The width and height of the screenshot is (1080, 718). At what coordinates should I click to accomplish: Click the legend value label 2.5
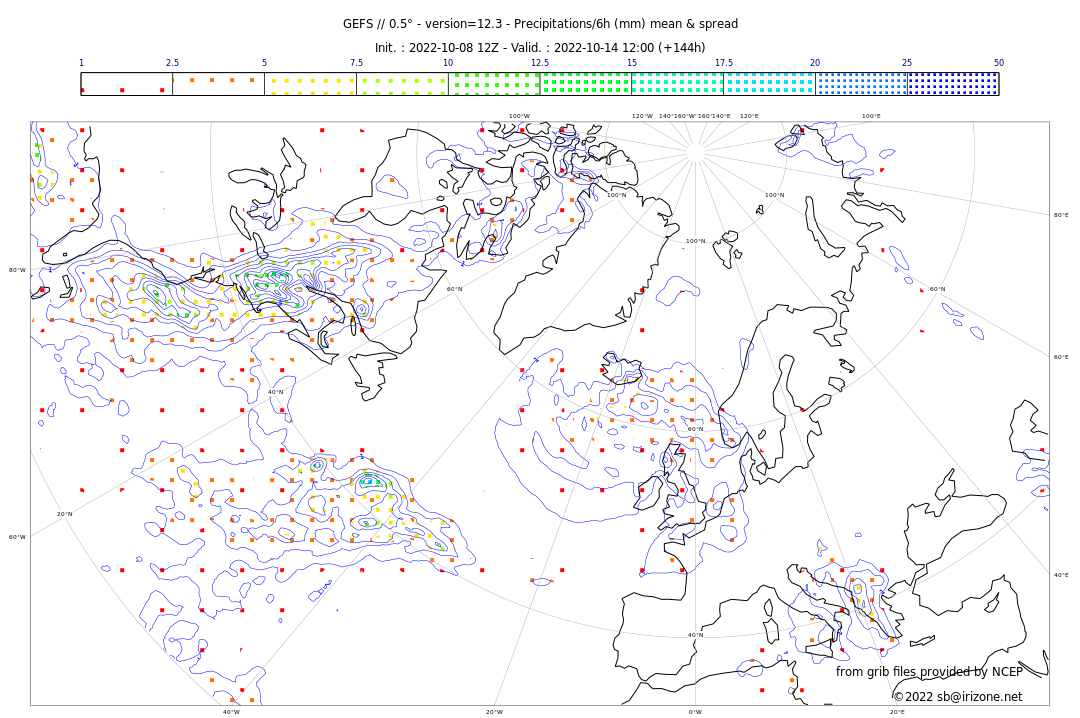(x=172, y=63)
